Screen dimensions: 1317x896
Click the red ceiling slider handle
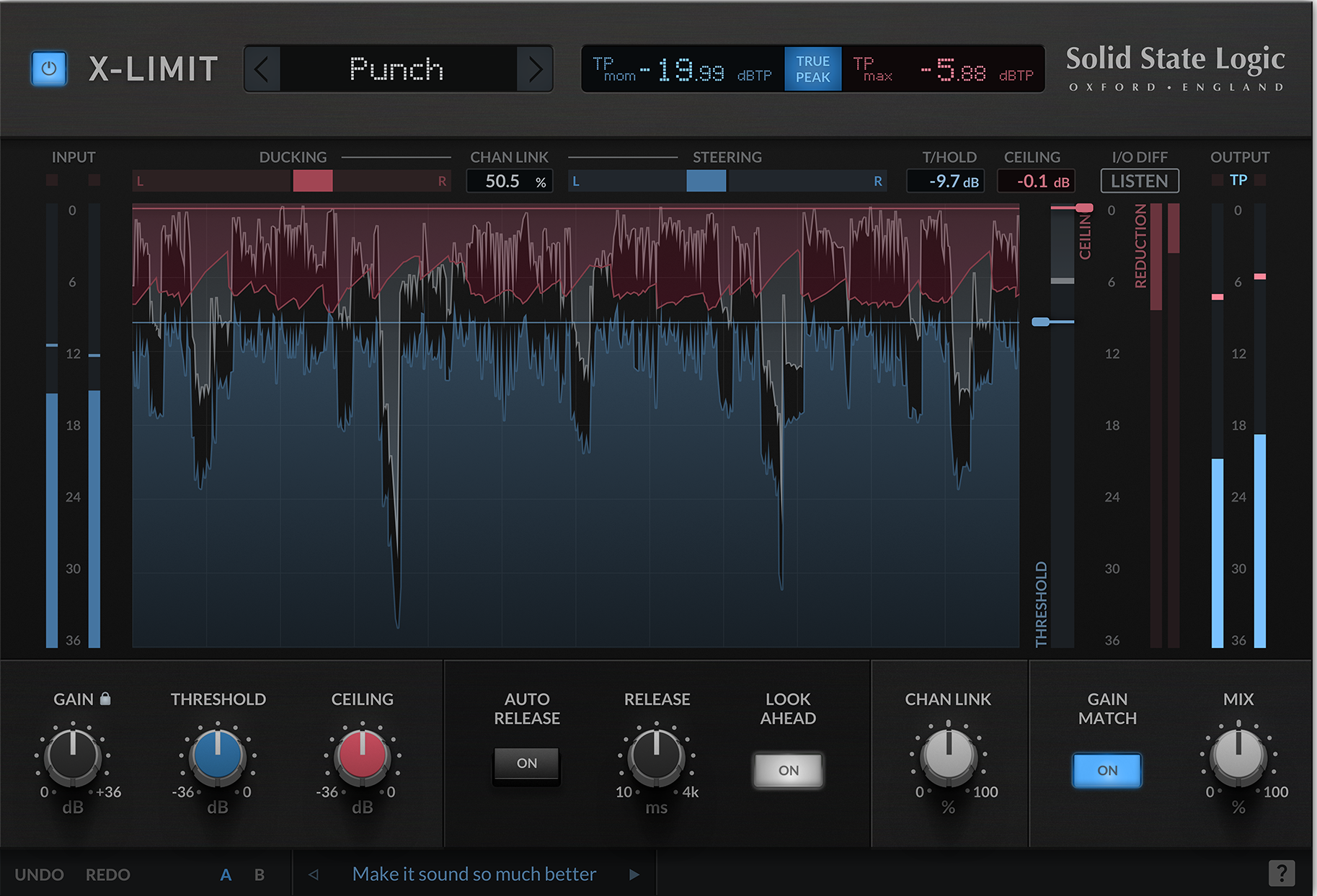(x=1083, y=208)
